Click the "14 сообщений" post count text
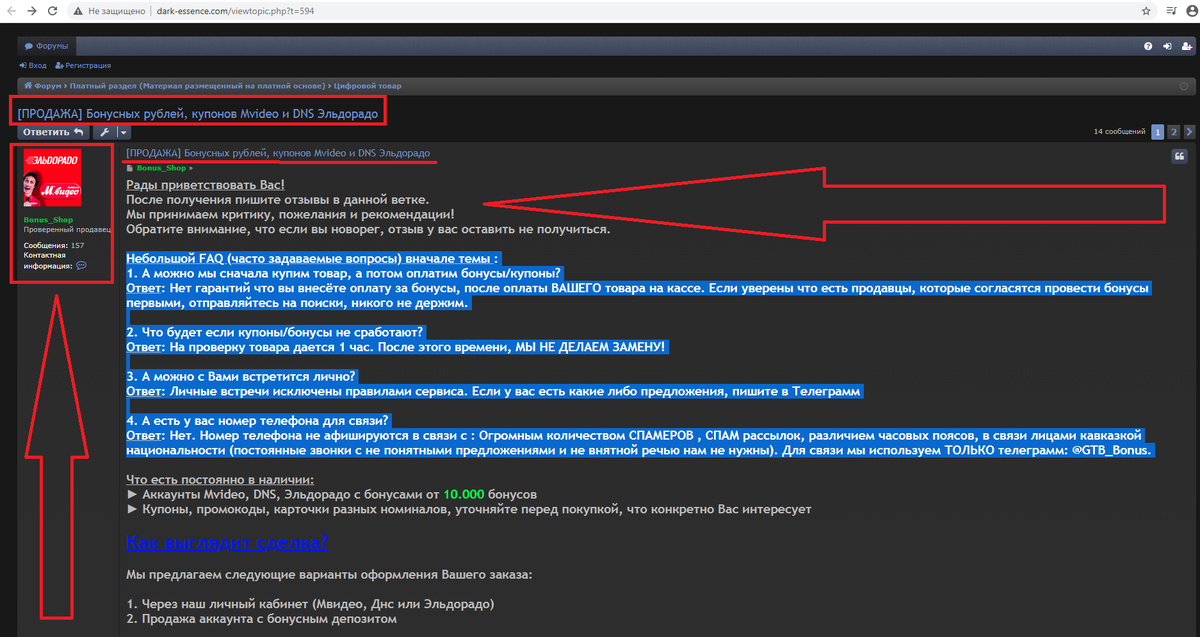The image size is (1200, 637). 1120,132
